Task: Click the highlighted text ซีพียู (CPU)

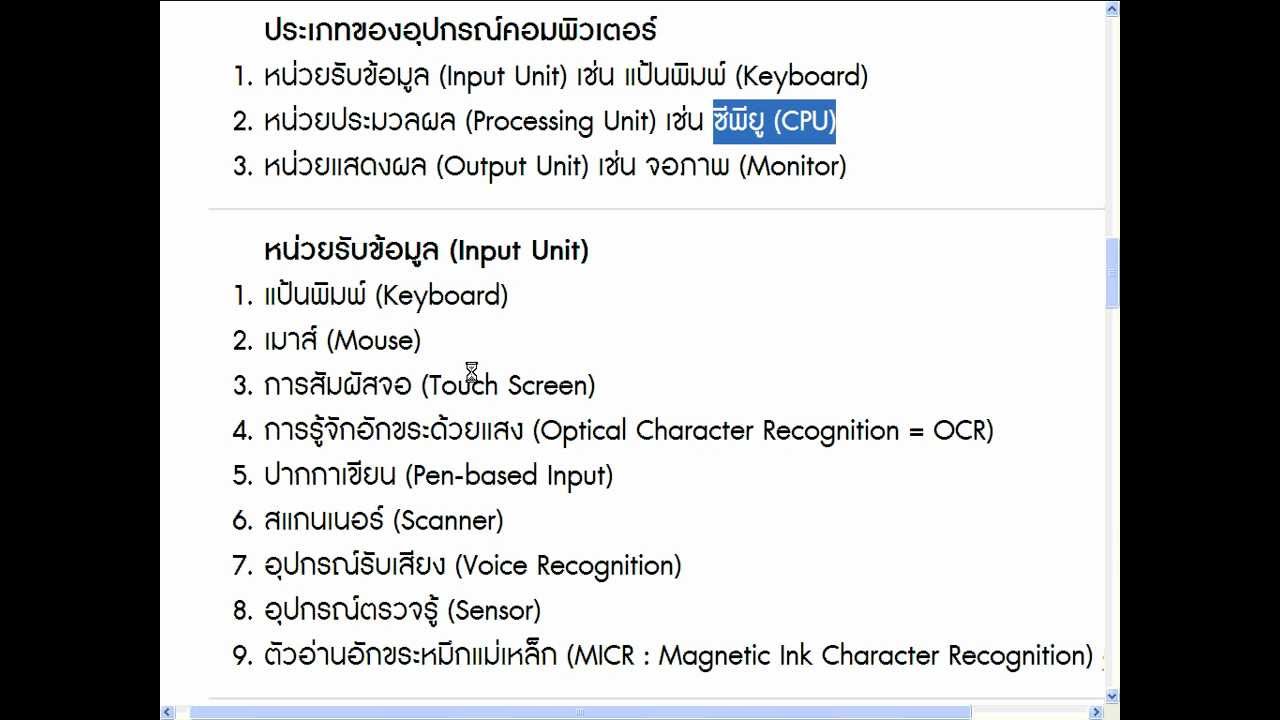Action: click(x=774, y=121)
